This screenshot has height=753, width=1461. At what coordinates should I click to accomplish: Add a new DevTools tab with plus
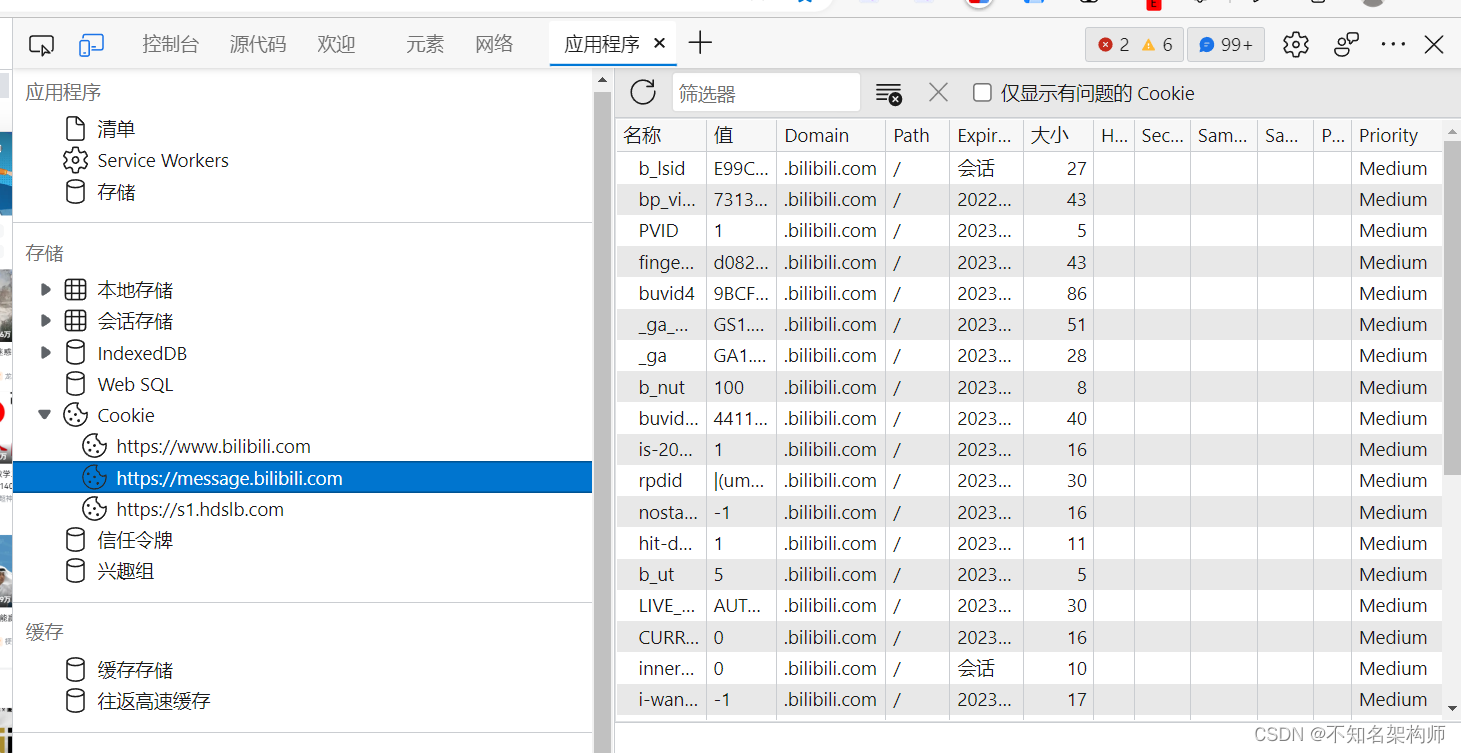pos(700,43)
